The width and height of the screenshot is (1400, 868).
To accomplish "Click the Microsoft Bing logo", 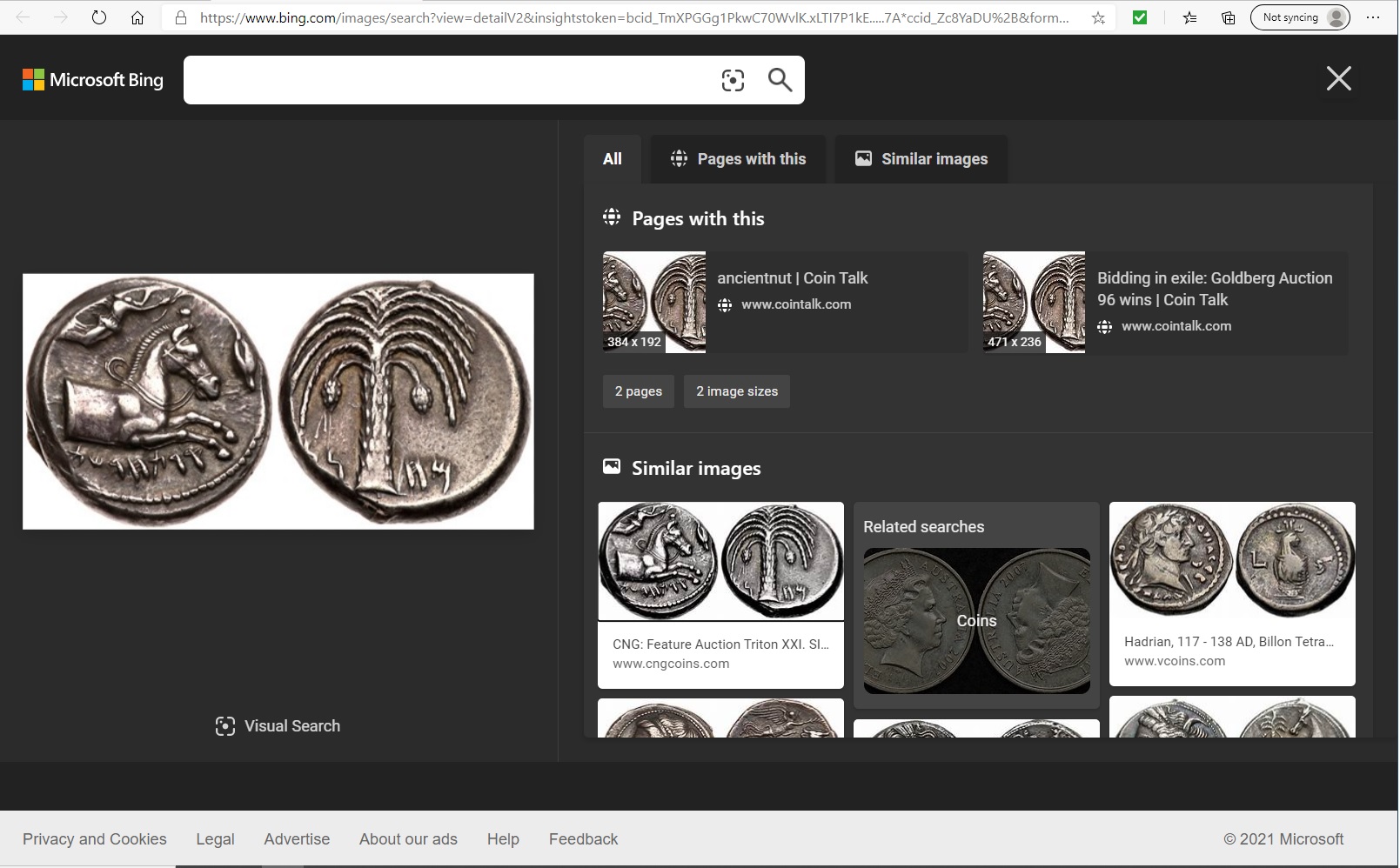I will (93, 80).
